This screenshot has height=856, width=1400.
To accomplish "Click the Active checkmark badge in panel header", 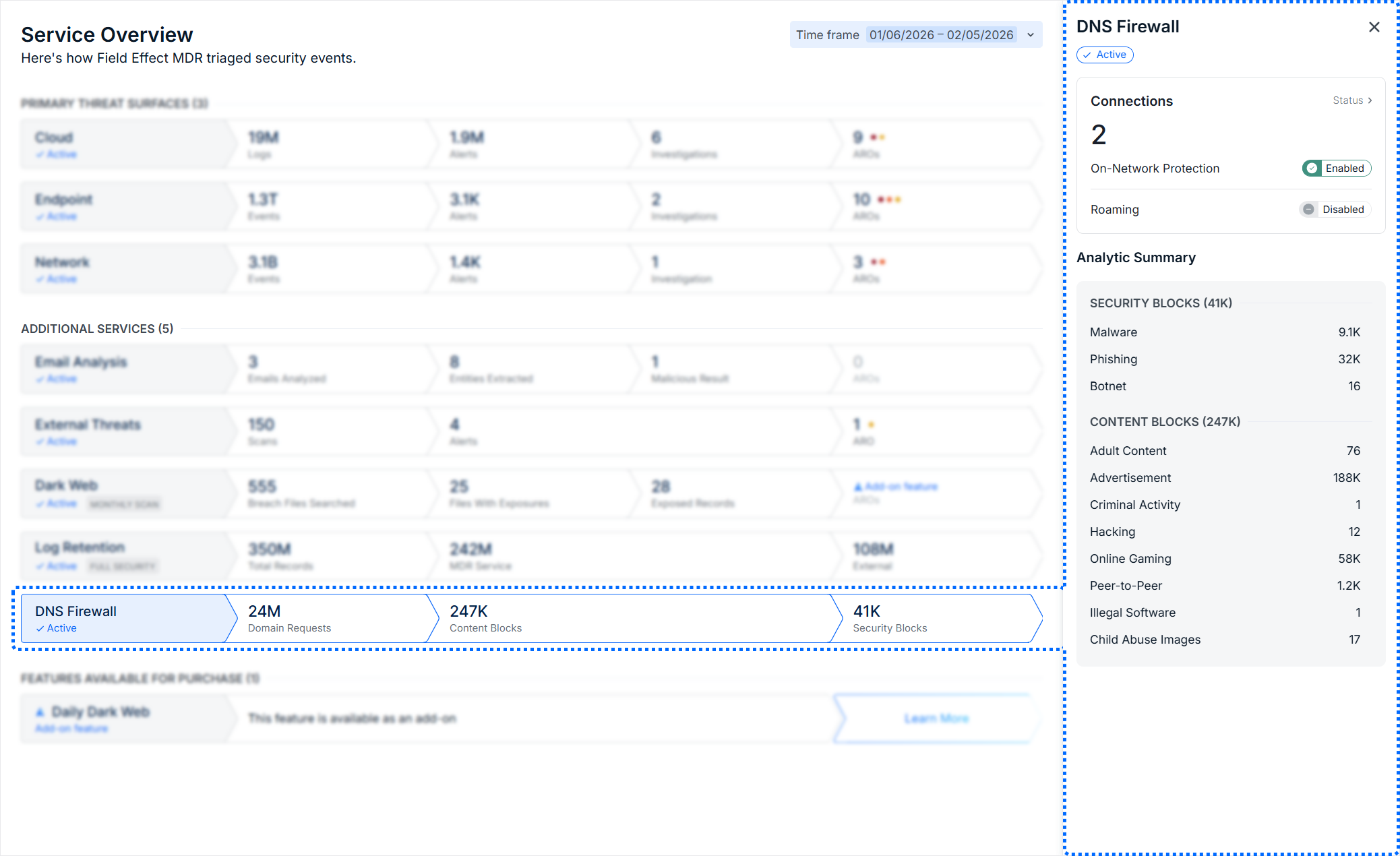I will point(1105,55).
